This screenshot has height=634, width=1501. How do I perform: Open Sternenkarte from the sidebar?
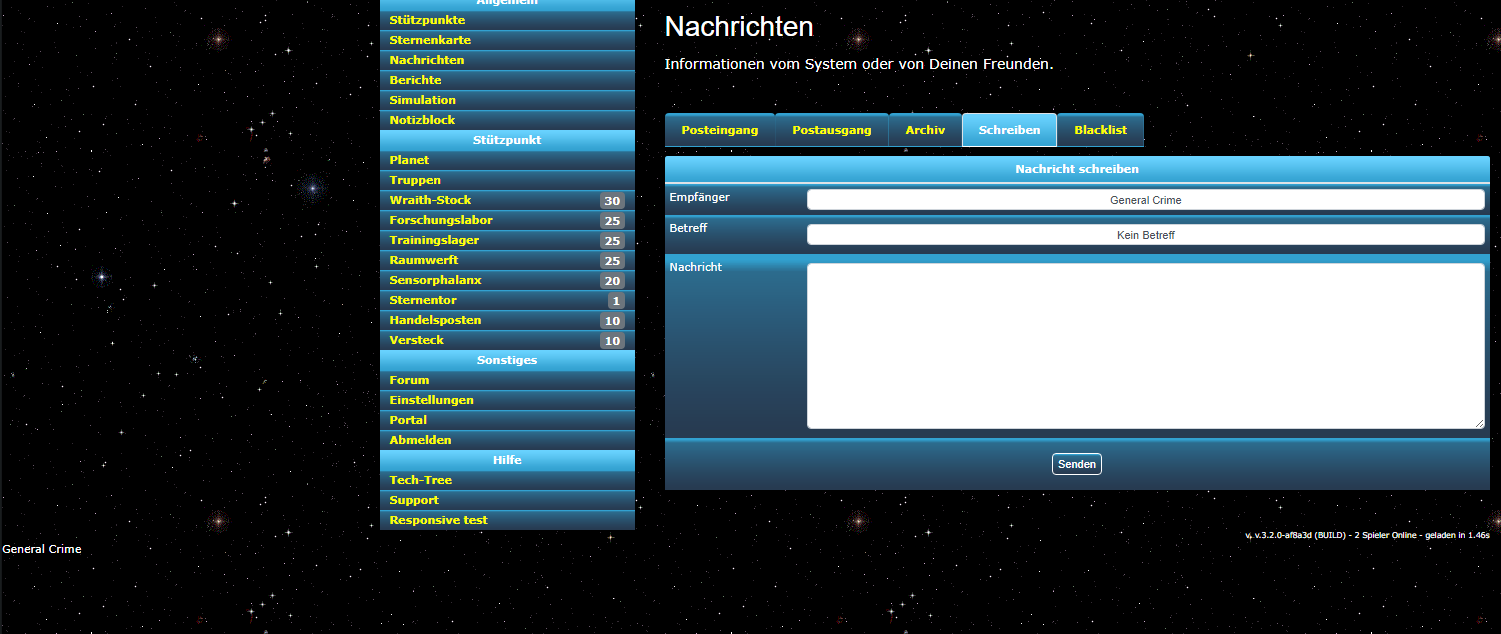pyautogui.click(x=430, y=40)
